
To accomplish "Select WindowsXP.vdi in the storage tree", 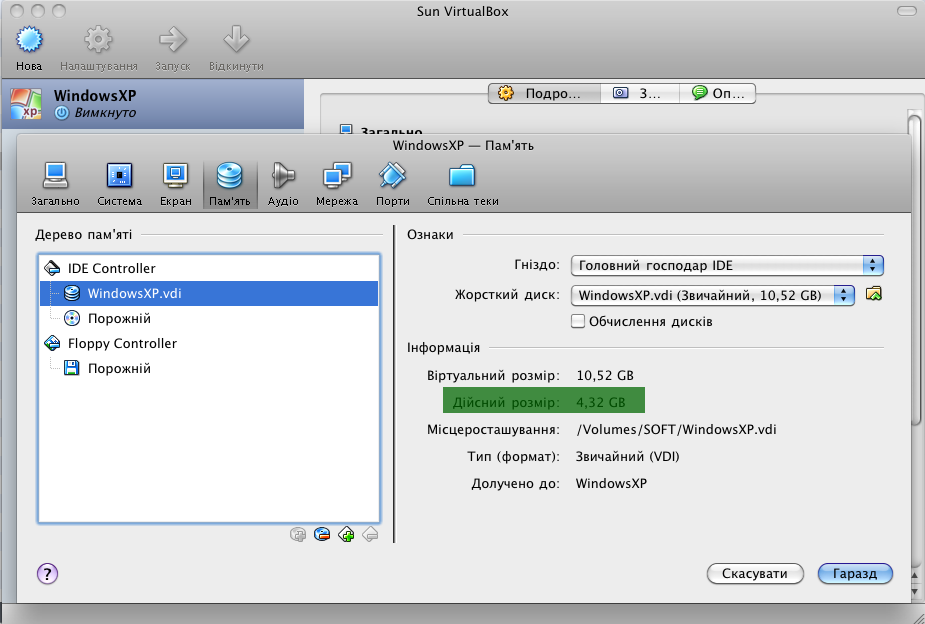I will [209, 293].
